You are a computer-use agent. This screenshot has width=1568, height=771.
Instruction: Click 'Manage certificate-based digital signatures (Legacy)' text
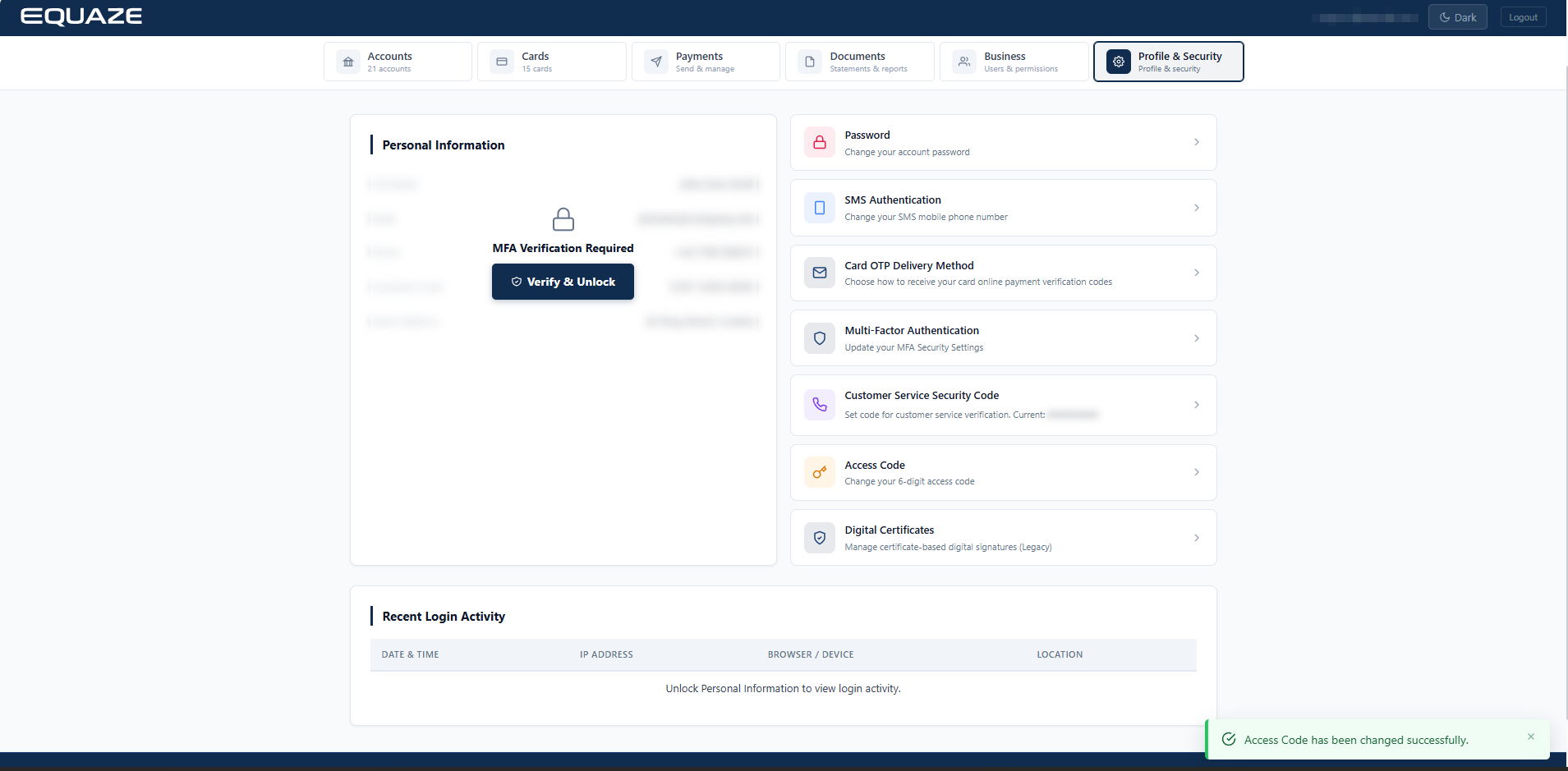point(948,547)
